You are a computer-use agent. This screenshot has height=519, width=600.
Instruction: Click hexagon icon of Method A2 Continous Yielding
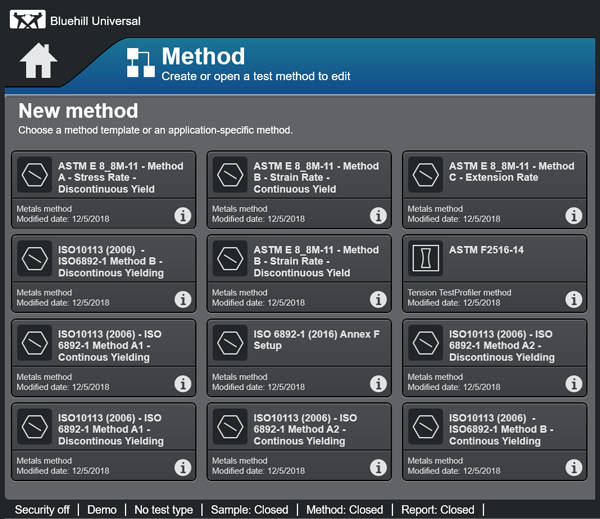tap(230, 426)
